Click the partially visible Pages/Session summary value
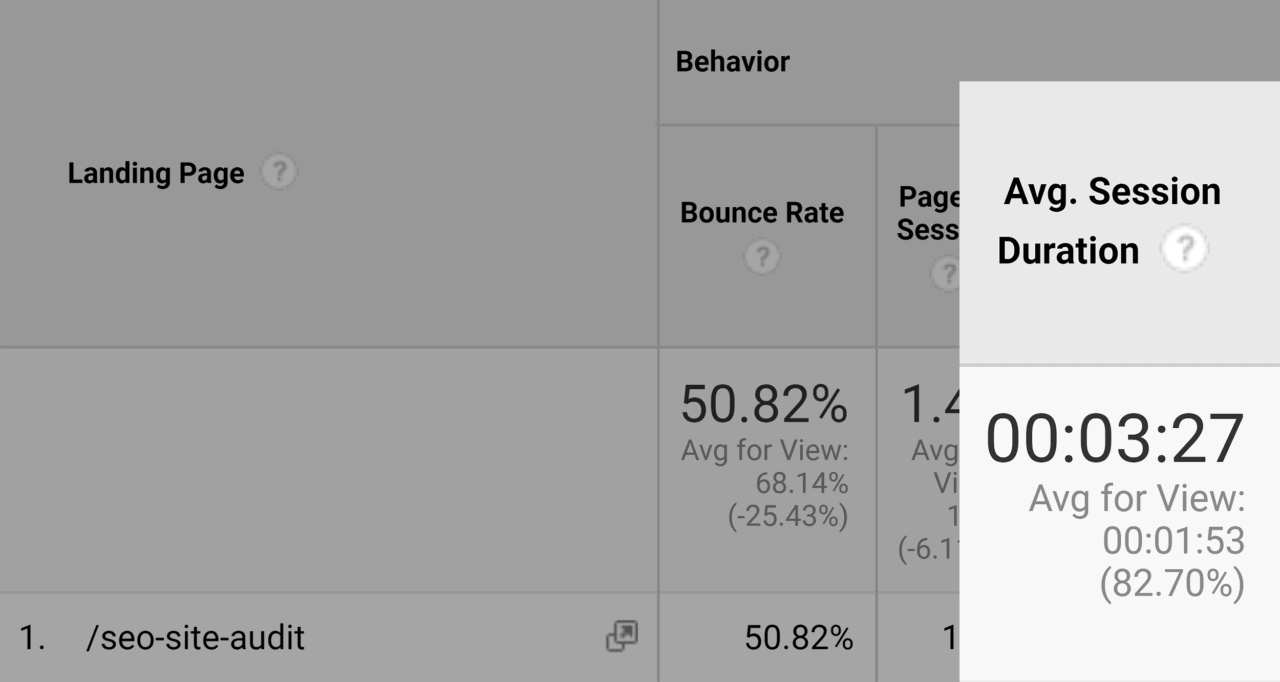The height and width of the screenshot is (682, 1280). click(930, 405)
